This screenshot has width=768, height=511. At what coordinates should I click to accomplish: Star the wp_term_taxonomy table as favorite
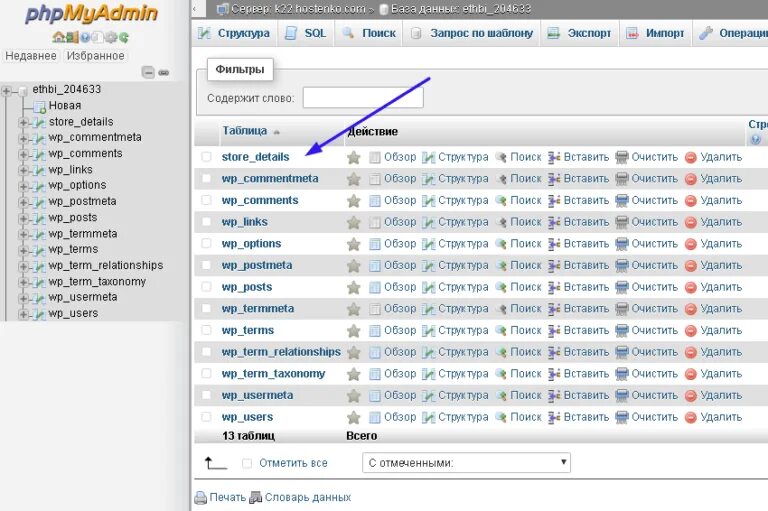(x=354, y=374)
